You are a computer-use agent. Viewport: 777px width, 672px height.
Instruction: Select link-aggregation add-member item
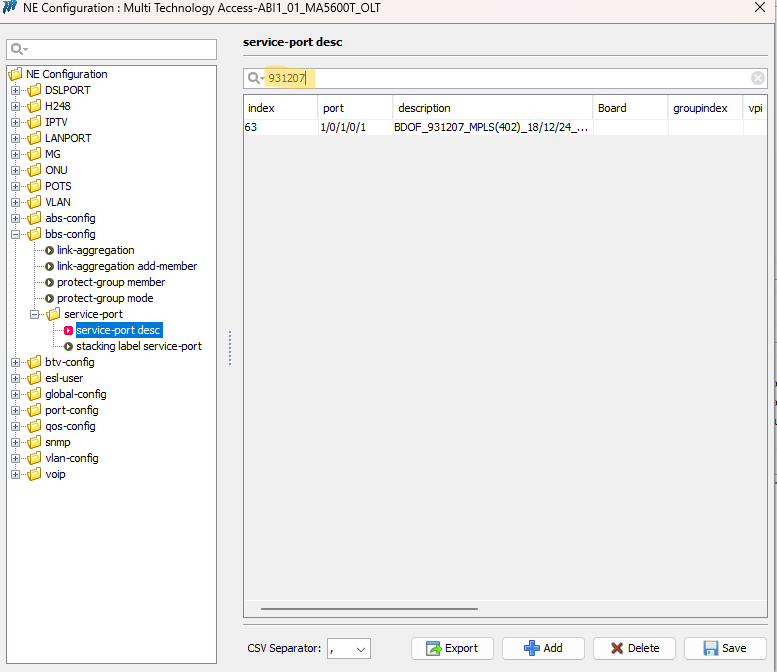[126, 266]
